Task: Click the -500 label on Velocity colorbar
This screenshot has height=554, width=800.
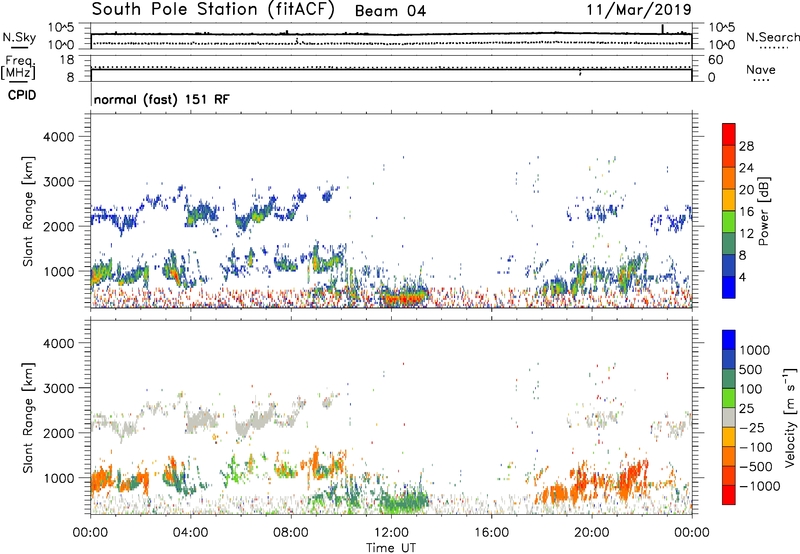Action: pos(756,467)
